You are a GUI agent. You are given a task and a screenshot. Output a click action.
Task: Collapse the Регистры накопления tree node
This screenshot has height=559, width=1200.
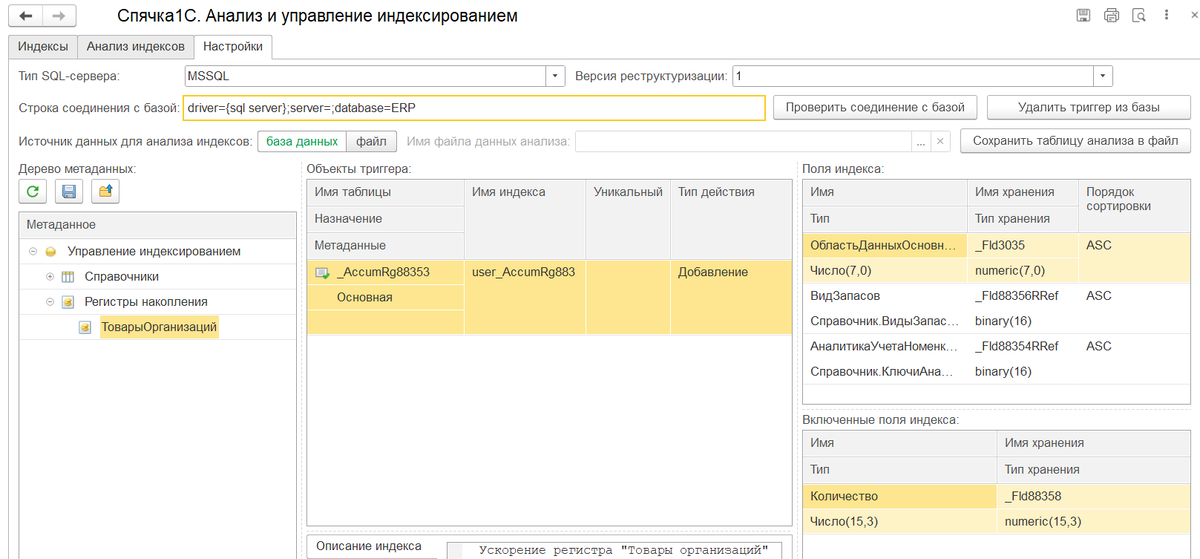(x=50, y=301)
